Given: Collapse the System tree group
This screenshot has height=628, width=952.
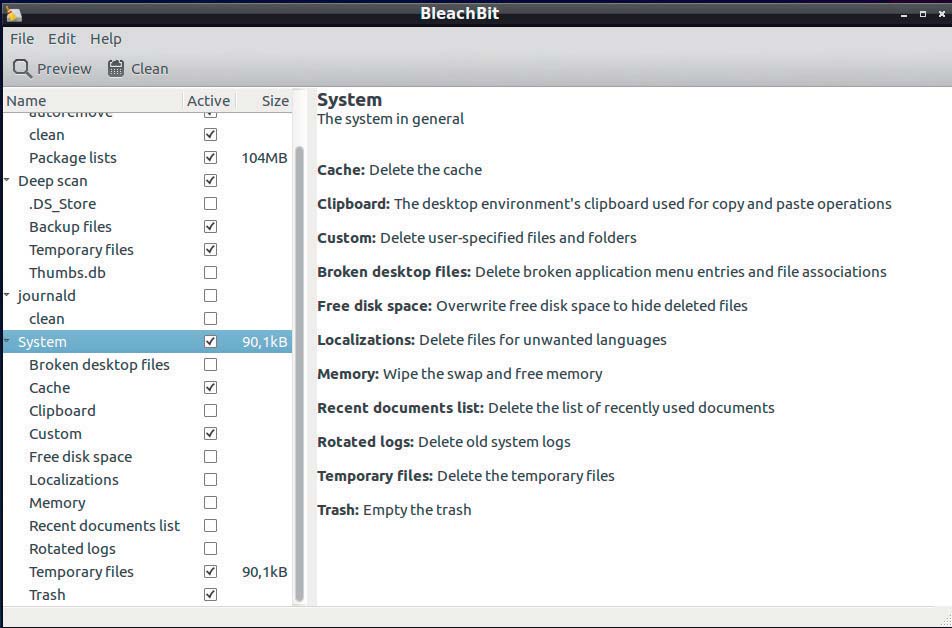Looking at the screenshot, I should pyautogui.click(x=7, y=341).
